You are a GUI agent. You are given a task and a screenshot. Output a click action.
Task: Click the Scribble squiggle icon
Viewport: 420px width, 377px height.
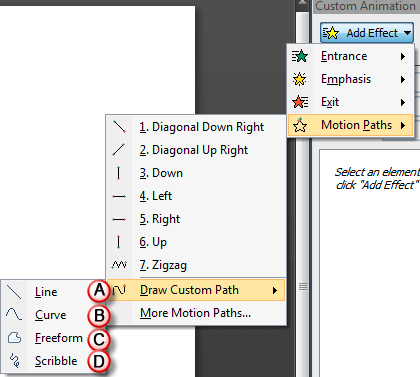pyautogui.click(x=14, y=360)
